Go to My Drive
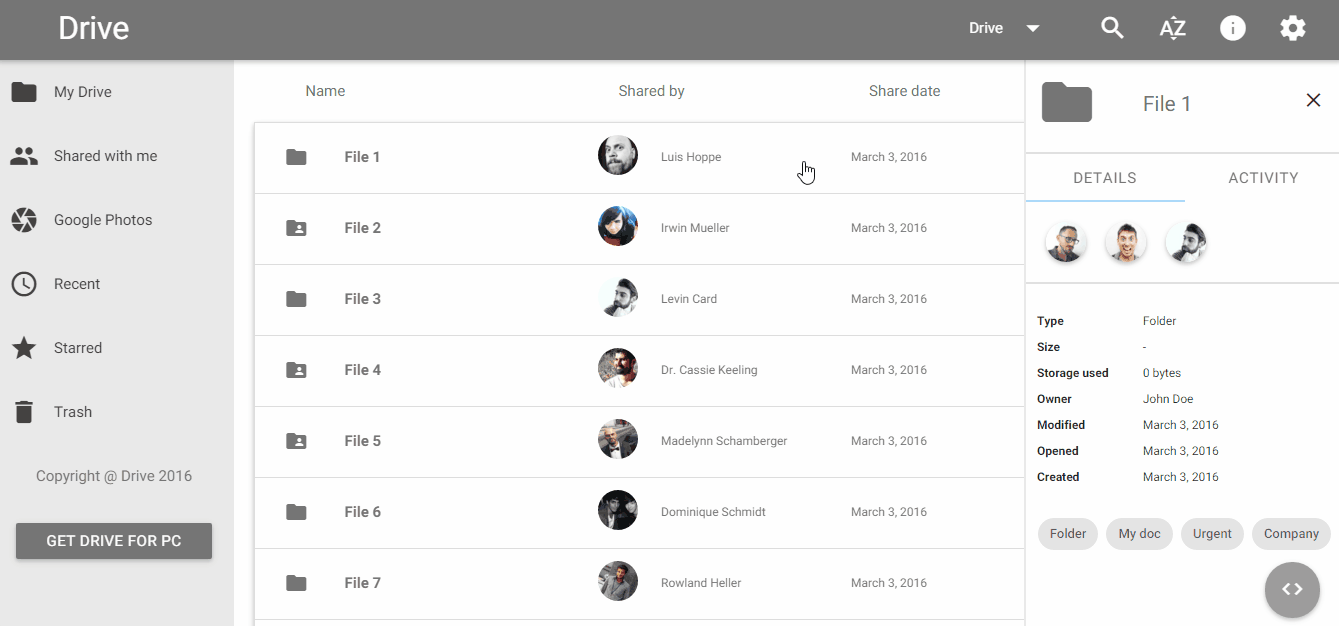1339x626 pixels. tap(82, 92)
